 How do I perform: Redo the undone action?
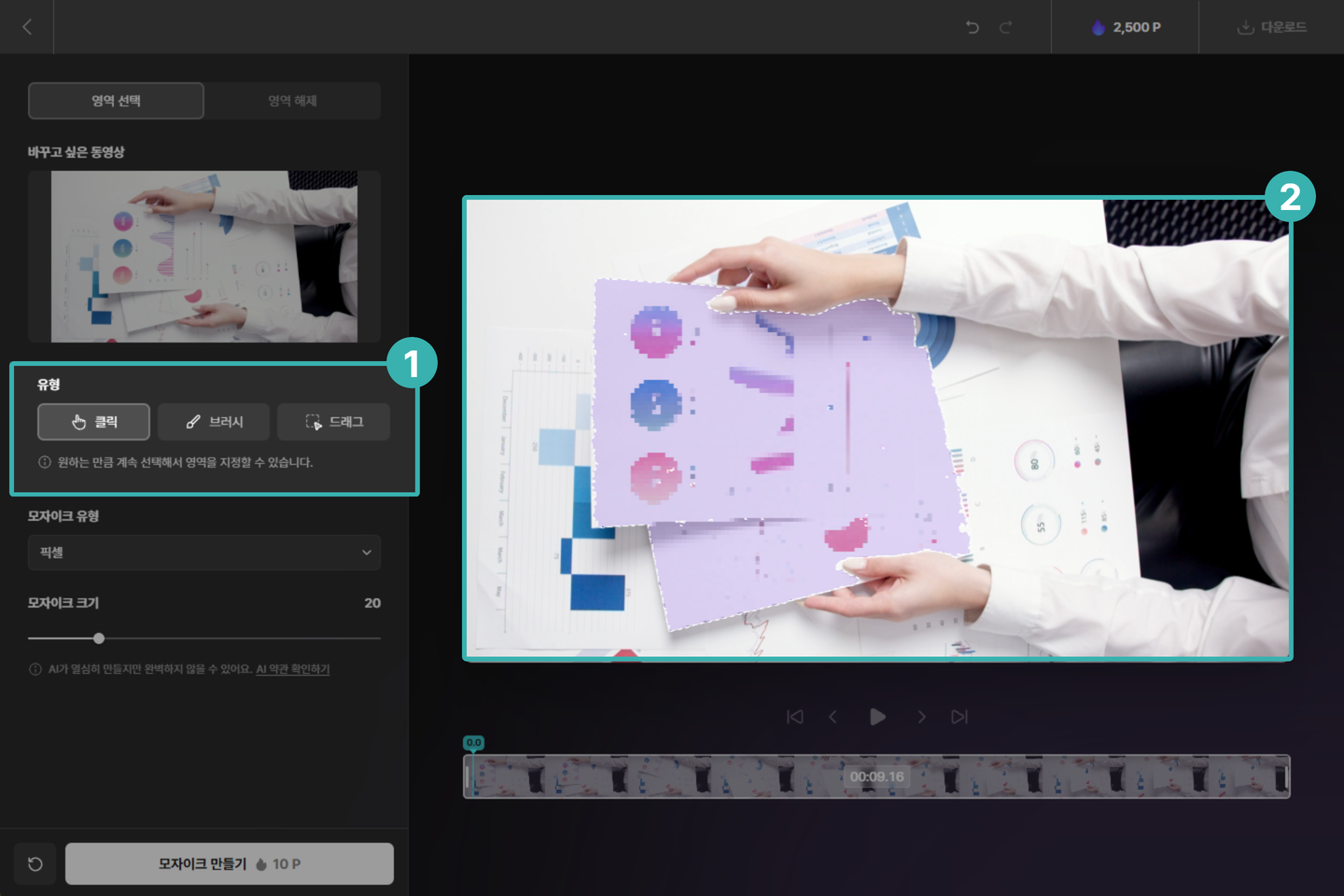coord(1006,27)
